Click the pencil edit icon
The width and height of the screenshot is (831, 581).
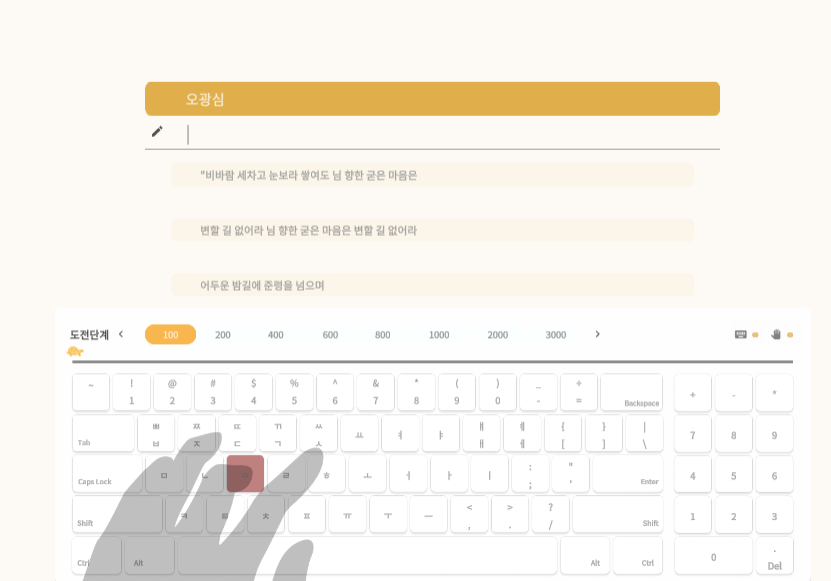[157, 131]
